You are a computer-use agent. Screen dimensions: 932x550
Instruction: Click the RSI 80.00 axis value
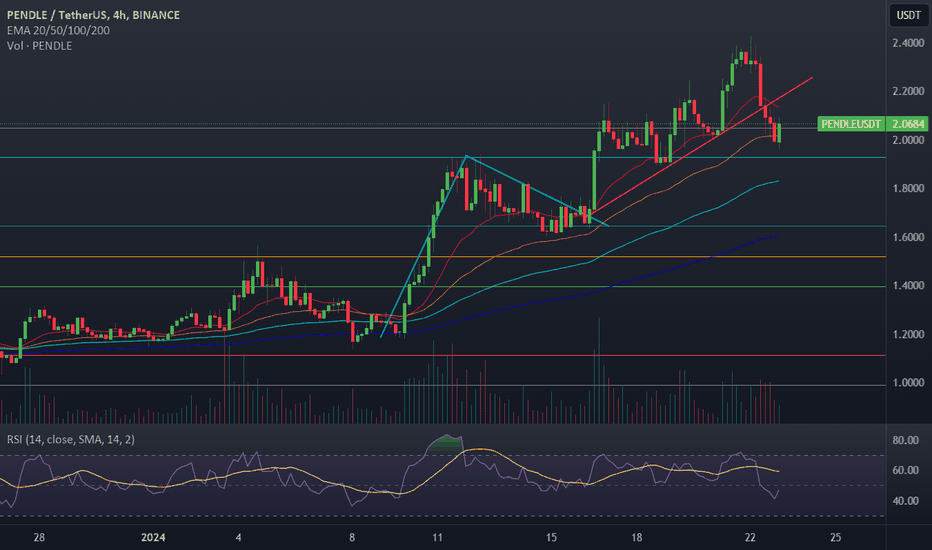tap(905, 441)
